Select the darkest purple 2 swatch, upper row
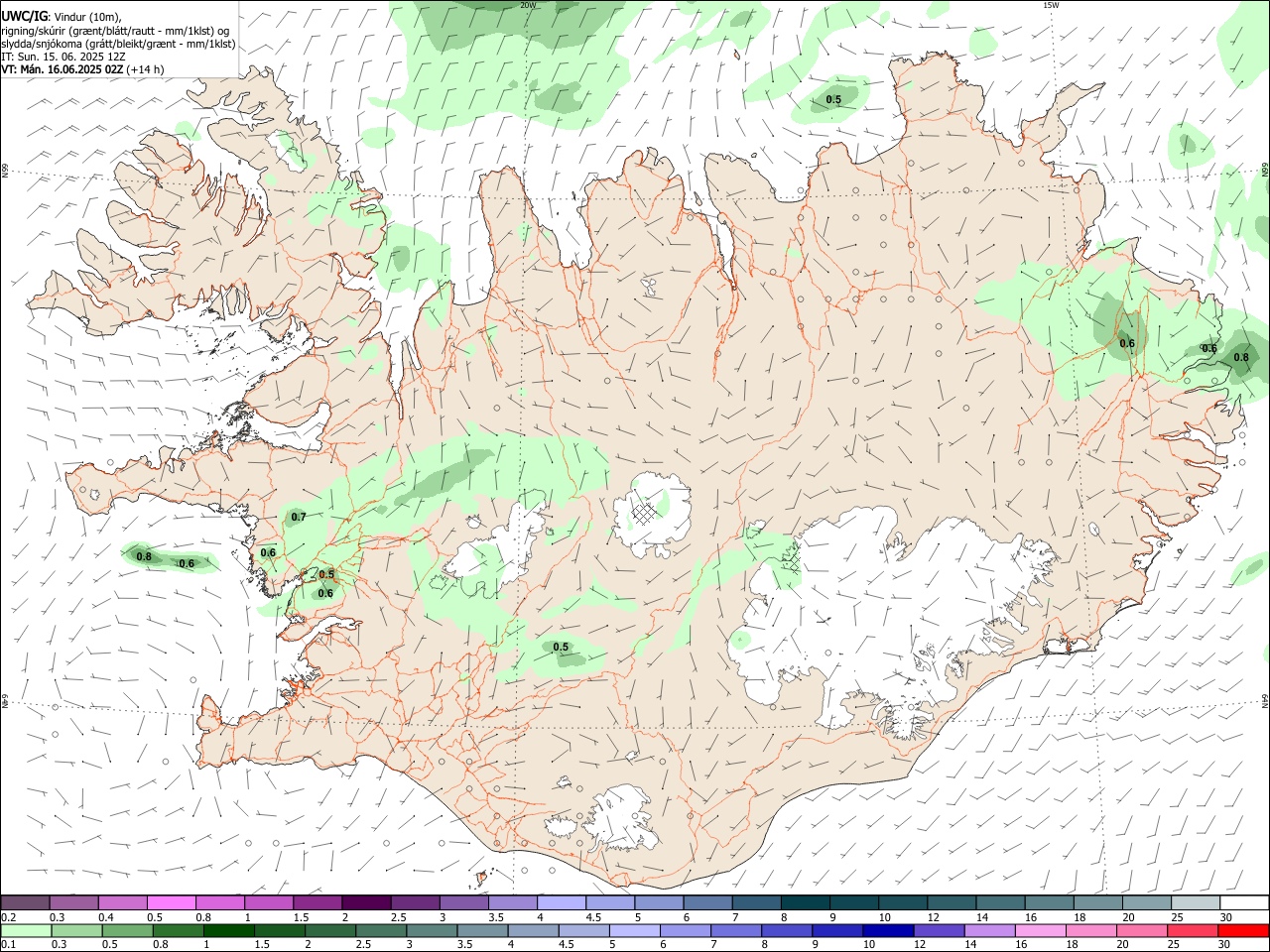This screenshot has height=952, width=1270. [366, 902]
